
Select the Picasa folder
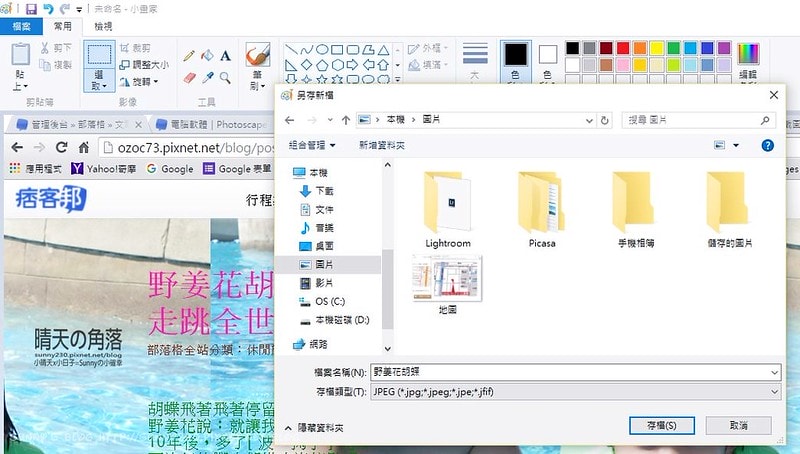tap(542, 210)
